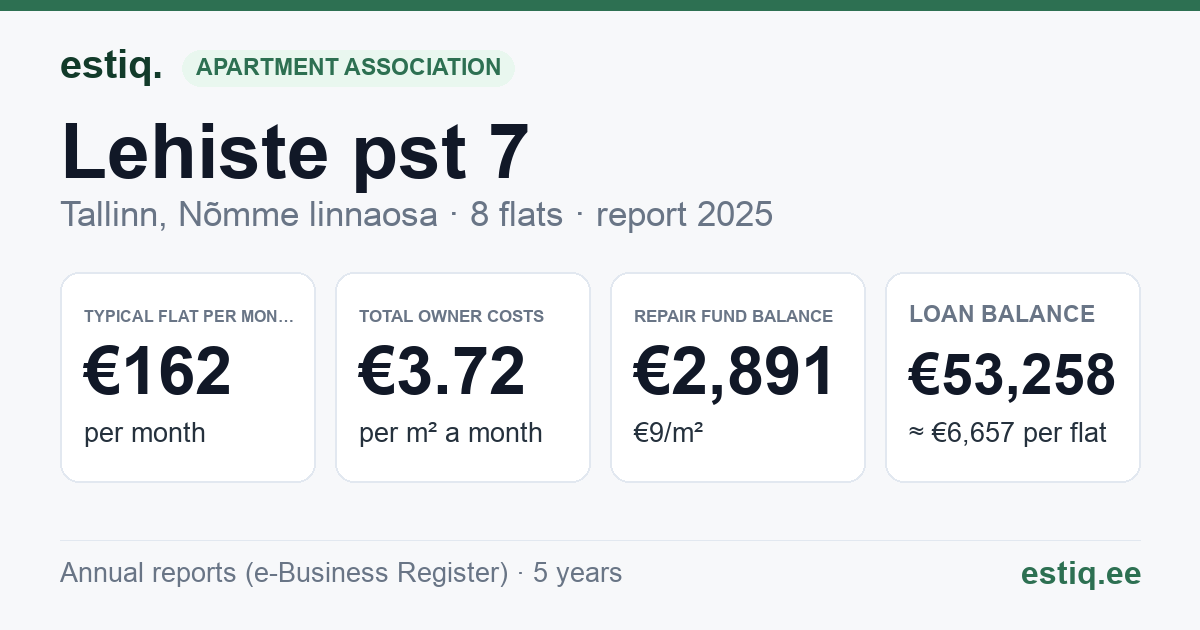Click the €162 value
The width and height of the screenshot is (1200, 630).
[158, 371]
